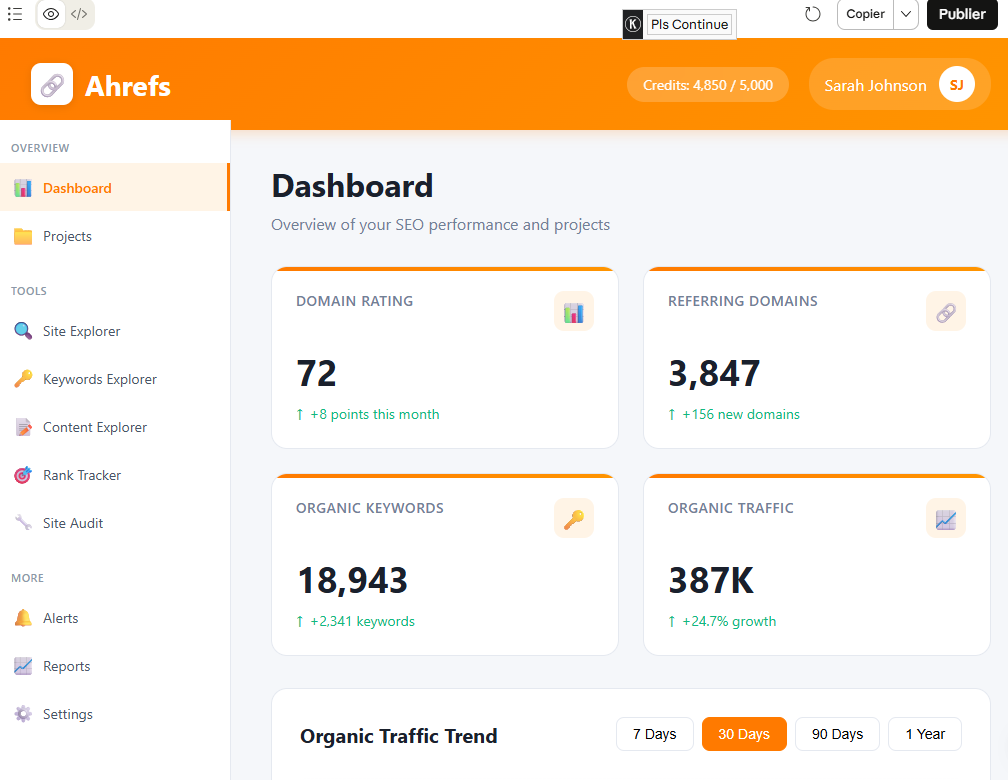The image size is (1008, 780).
Task: Click the Domain Rating value 72
Action: tap(316, 374)
